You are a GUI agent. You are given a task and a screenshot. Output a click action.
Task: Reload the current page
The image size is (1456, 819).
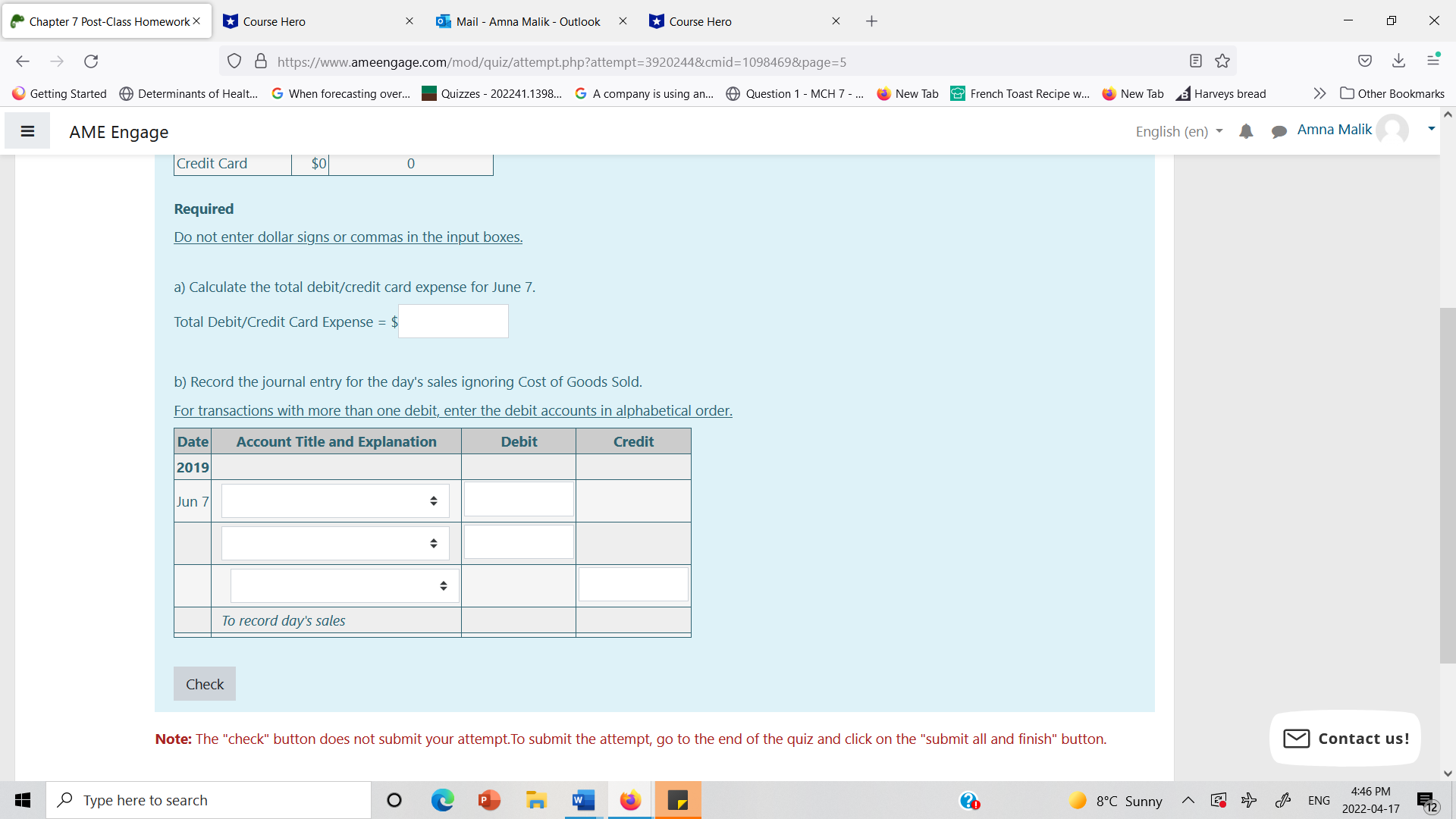(x=91, y=61)
